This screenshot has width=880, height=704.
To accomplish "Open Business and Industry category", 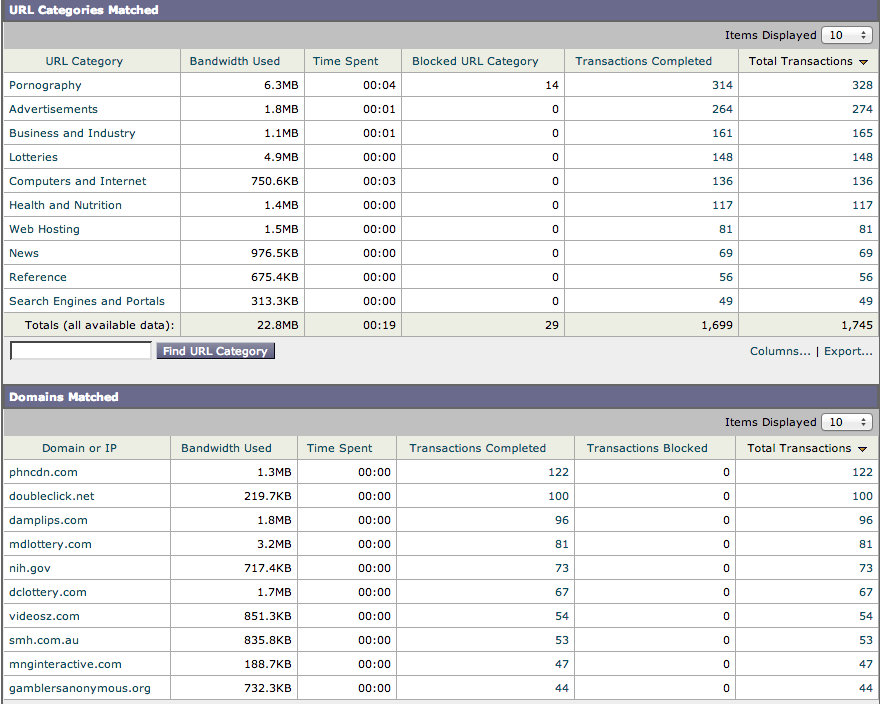I will (72, 133).
